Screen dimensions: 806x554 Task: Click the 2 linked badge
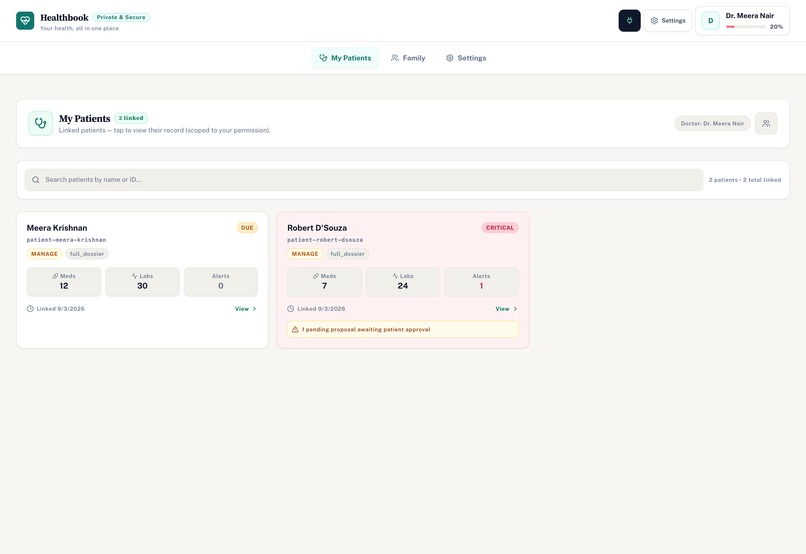point(131,118)
